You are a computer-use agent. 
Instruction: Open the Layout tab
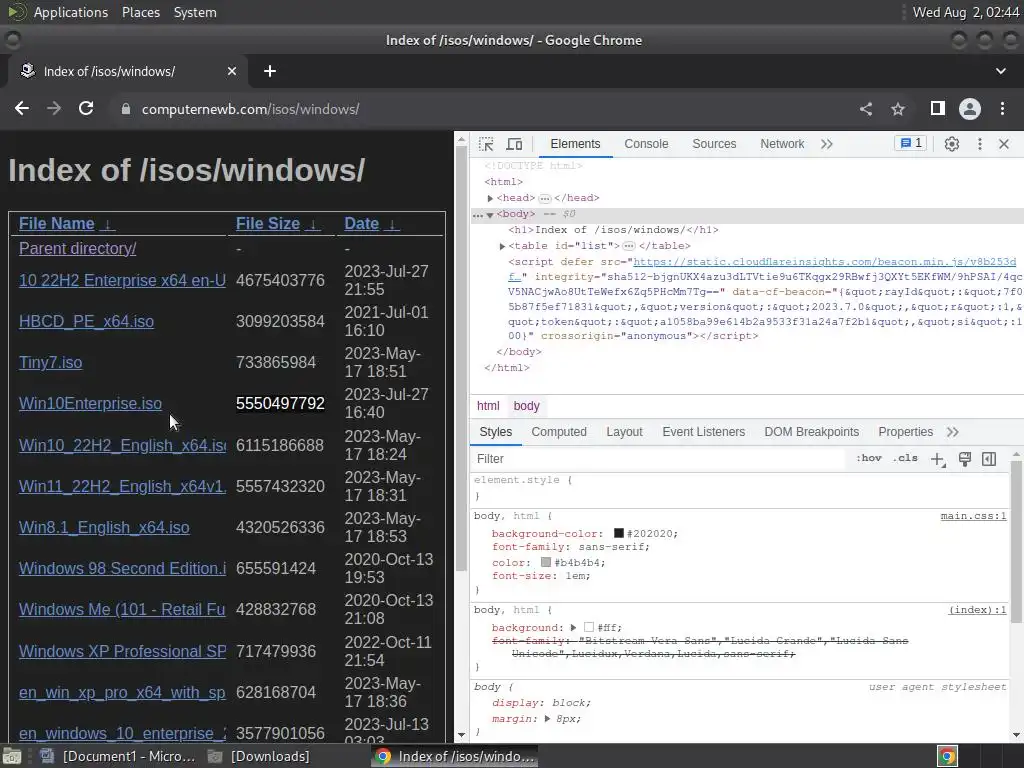point(624,432)
